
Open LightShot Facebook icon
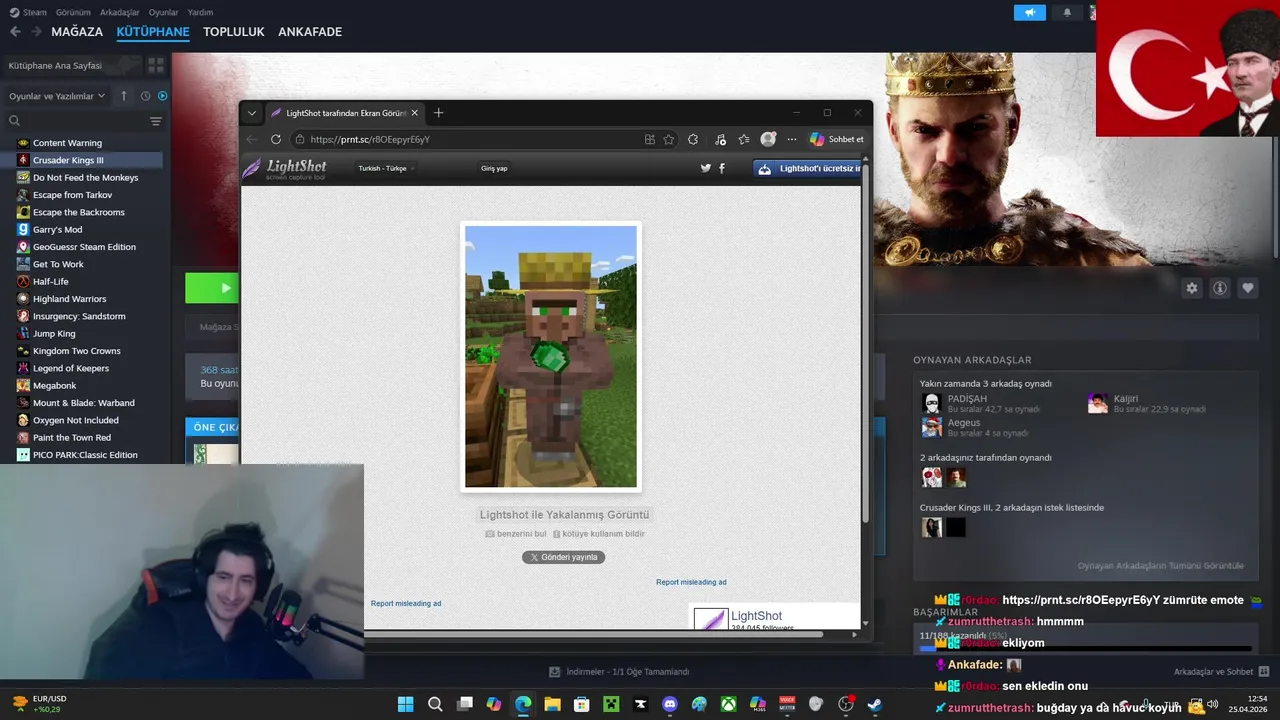722,168
